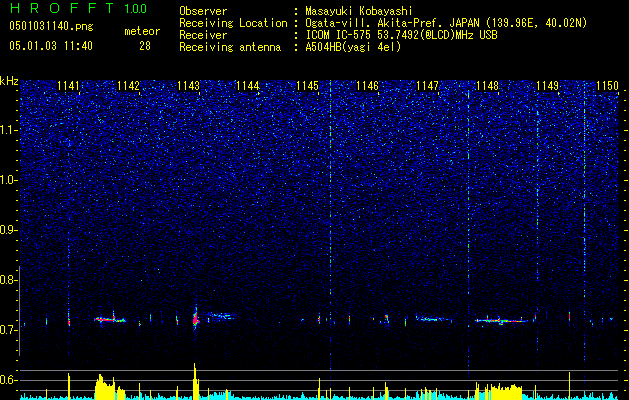Click the 1148 time marker

pos(487,86)
